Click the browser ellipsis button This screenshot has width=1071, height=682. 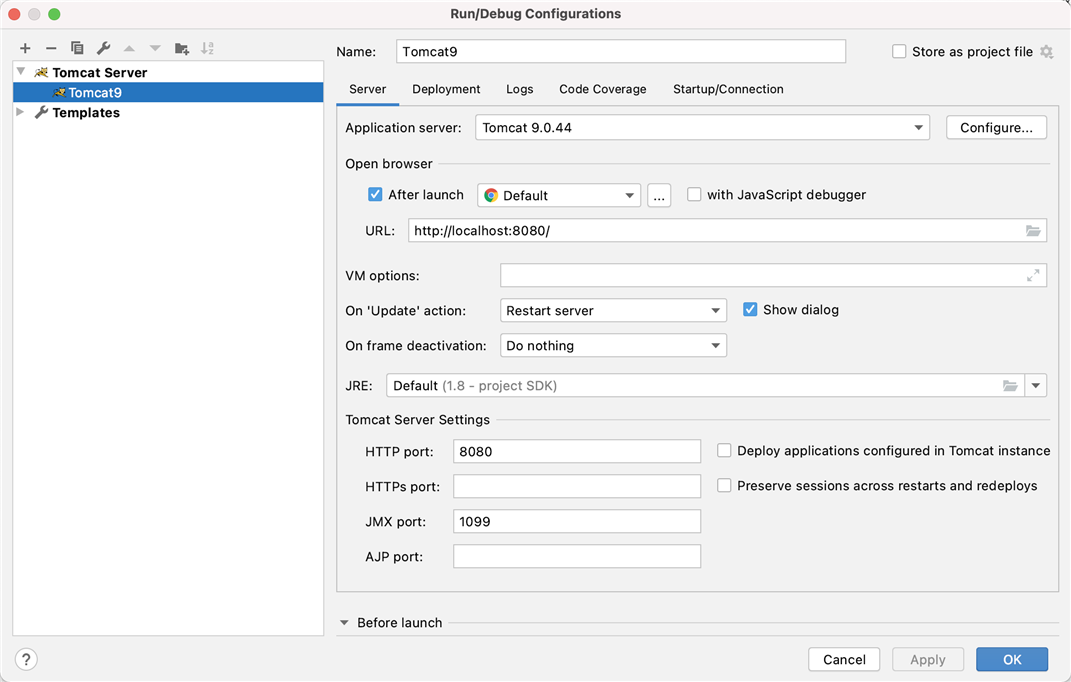[x=658, y=195]
